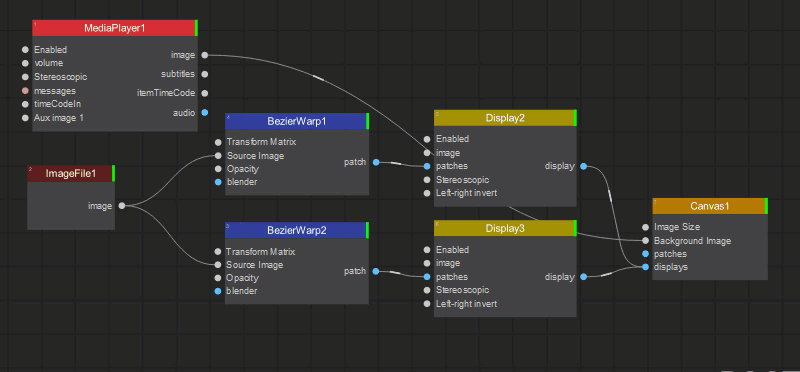Click BezierWarp1 blender input port
Screen dimensions: 800x372
coord(218,182)
